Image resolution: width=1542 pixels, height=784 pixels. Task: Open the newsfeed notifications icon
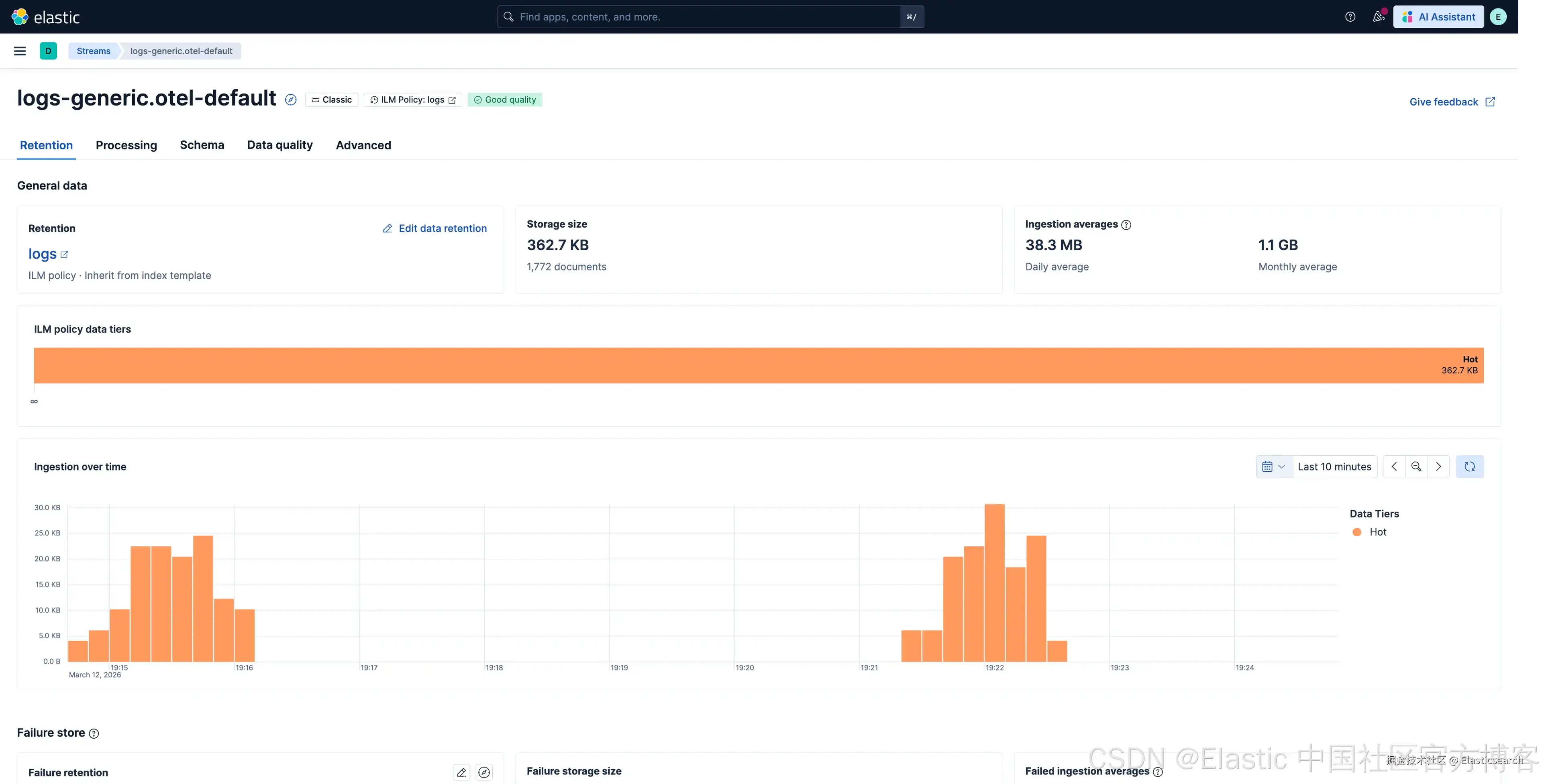click(x=1378, y=17)
